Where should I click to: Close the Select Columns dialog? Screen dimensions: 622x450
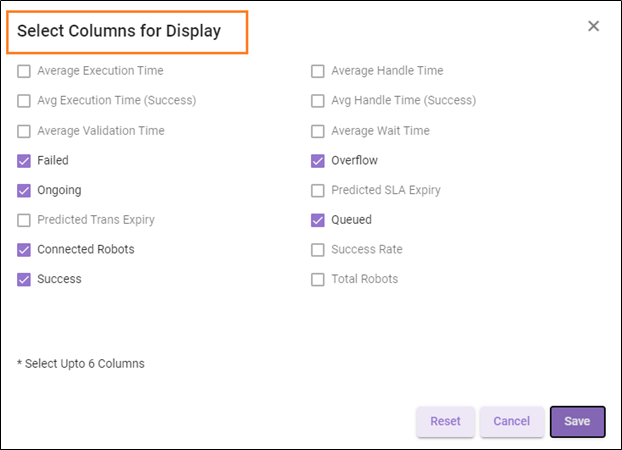(593, 26)
